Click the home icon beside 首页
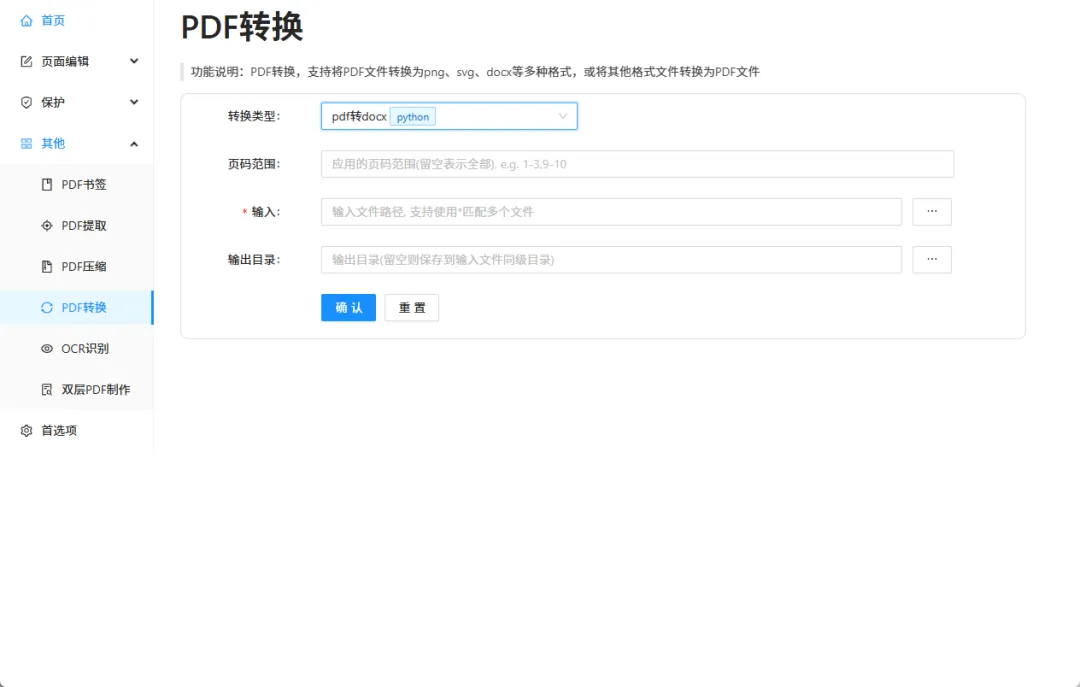This screenshot has width=1080, height=687. (26, 21)
